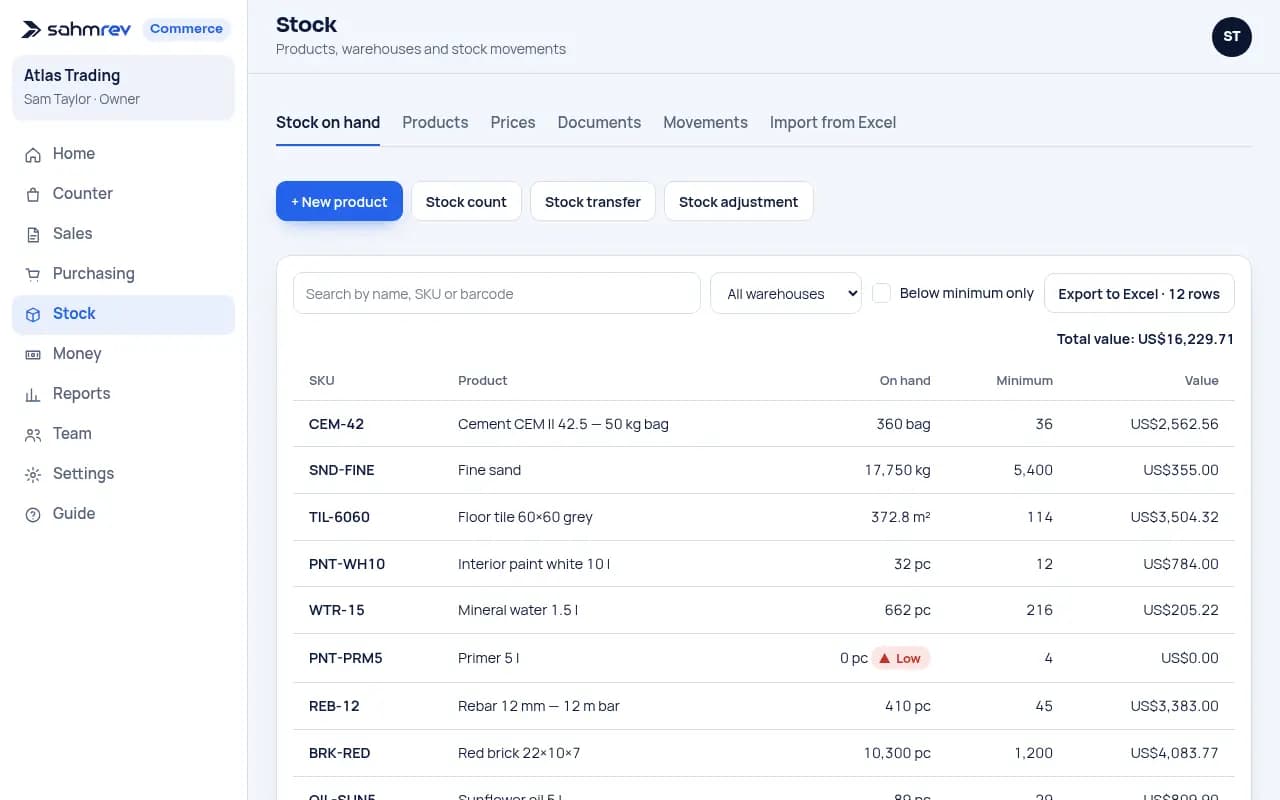Click the Stock transfer button

coord(593,201)
